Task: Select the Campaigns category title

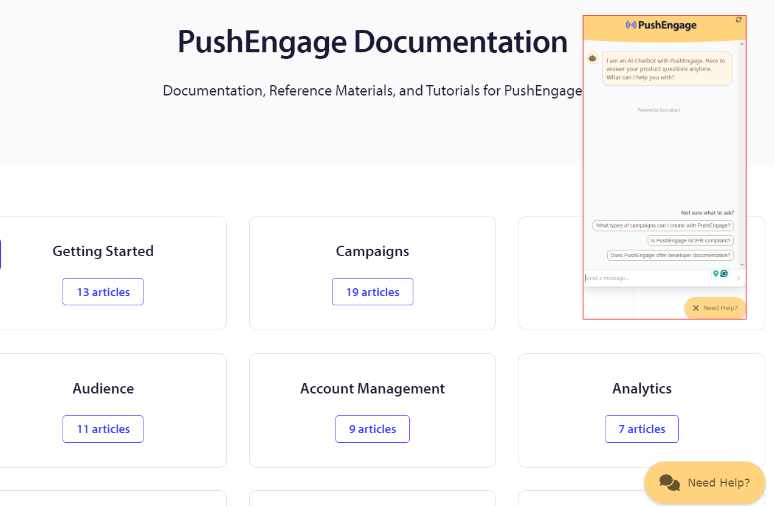Action: (x=373, y=251)
